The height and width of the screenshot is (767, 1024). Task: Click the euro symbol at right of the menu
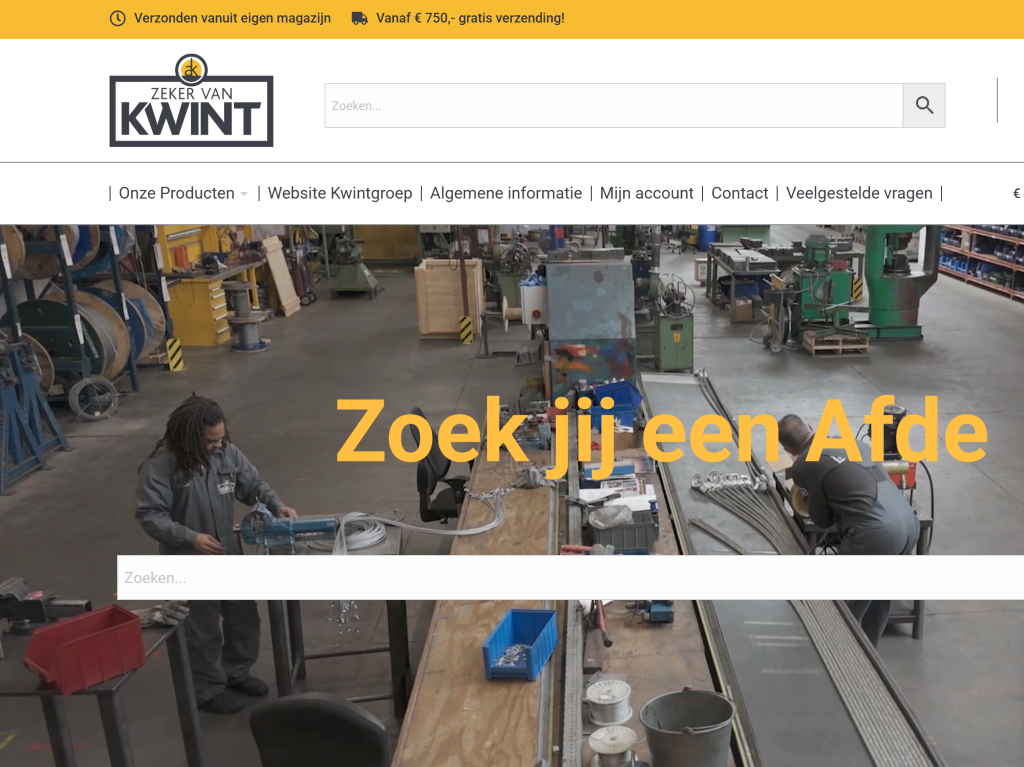1017,193
